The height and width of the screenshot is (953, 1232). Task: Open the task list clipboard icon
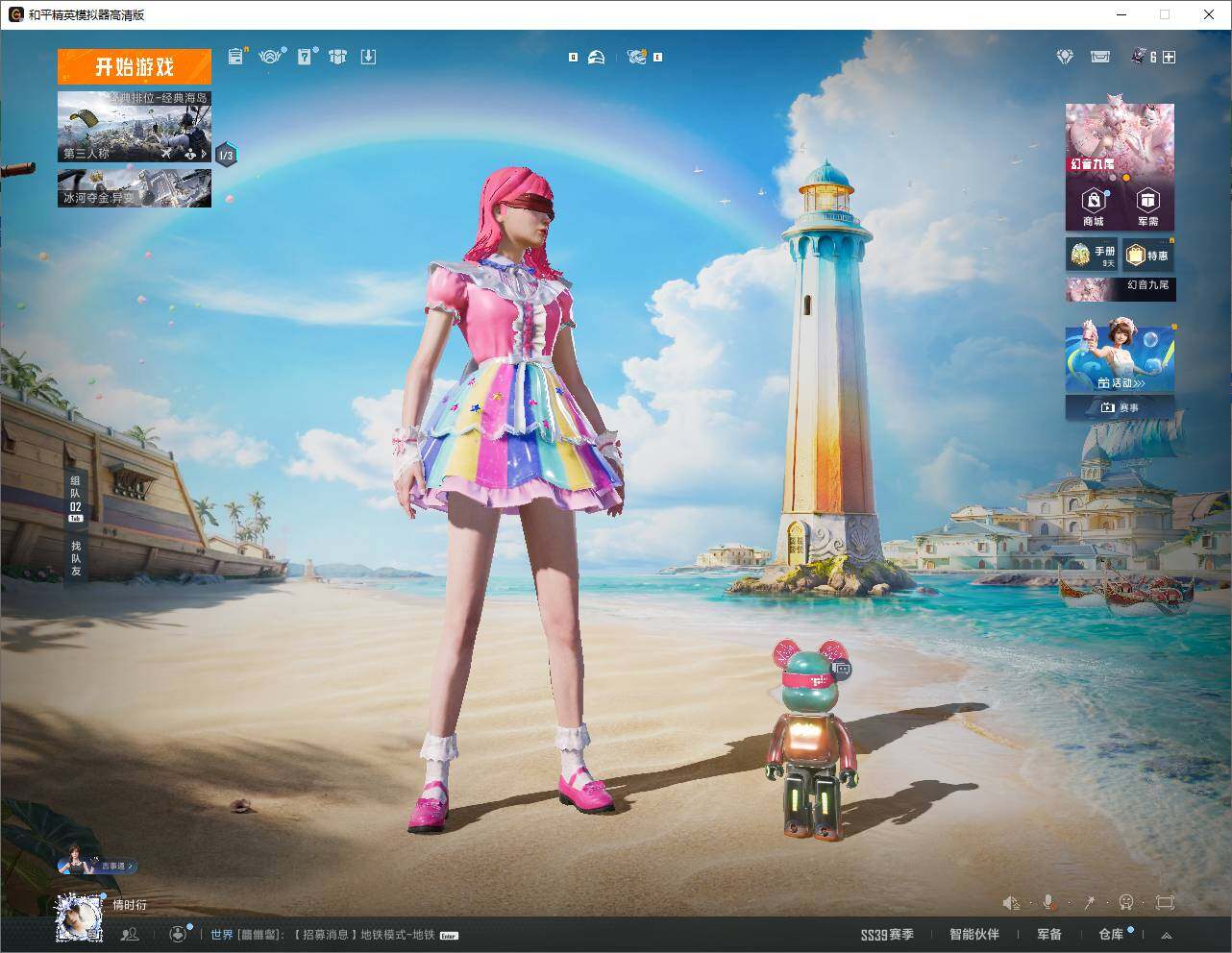[x=235, y=57]
